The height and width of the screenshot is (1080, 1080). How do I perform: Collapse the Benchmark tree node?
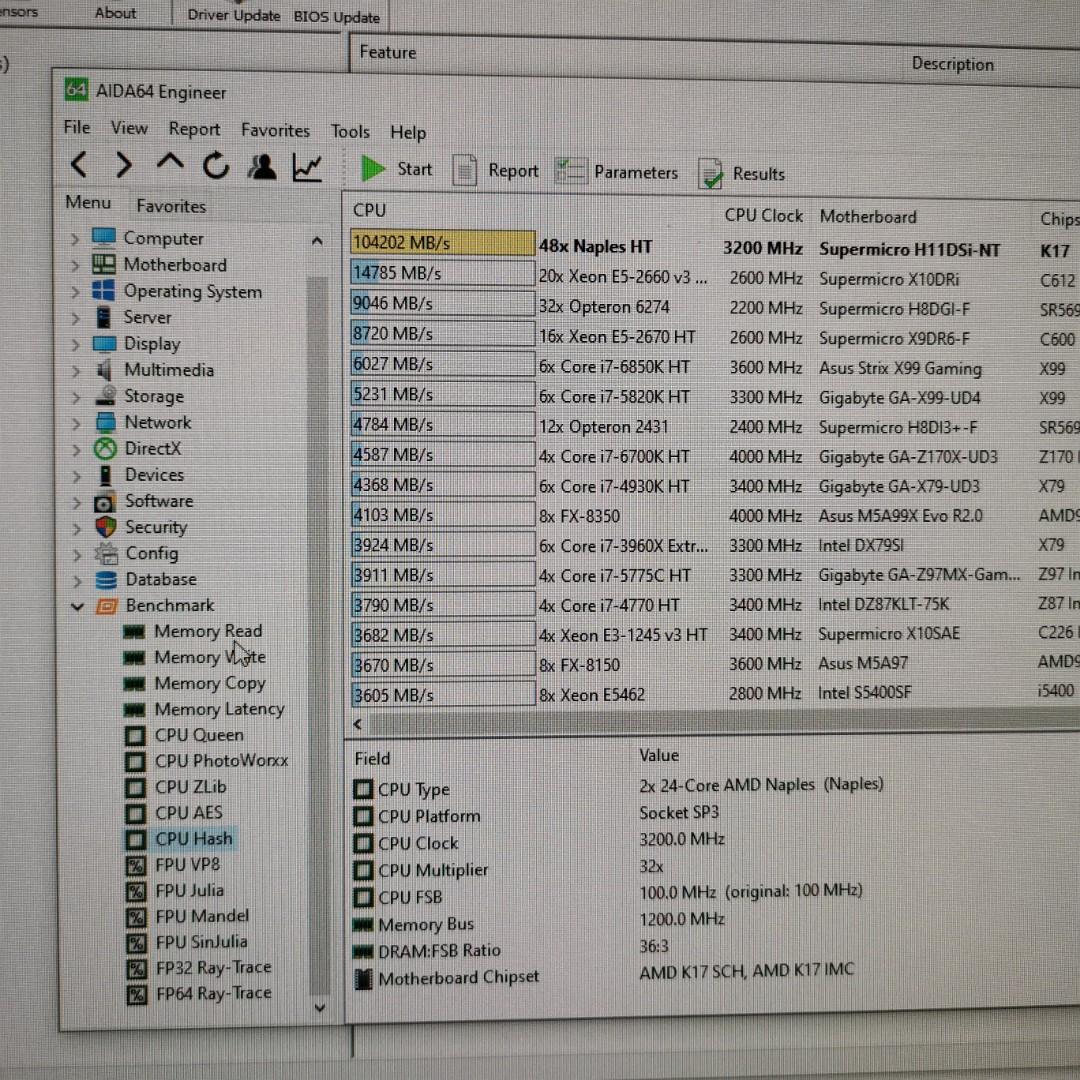(77, 606)
